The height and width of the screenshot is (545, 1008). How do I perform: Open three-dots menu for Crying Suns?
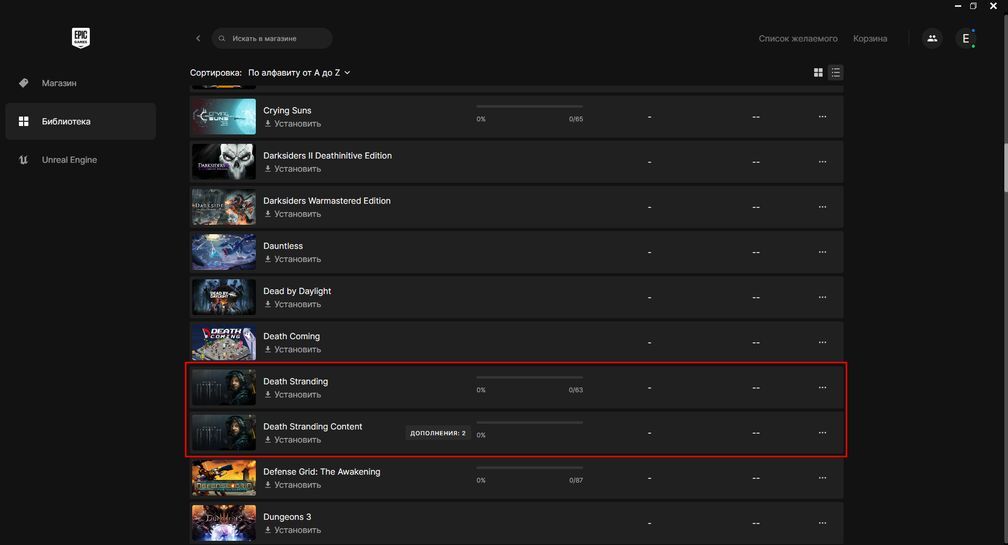pyautogui.click(x=822, y=116)
